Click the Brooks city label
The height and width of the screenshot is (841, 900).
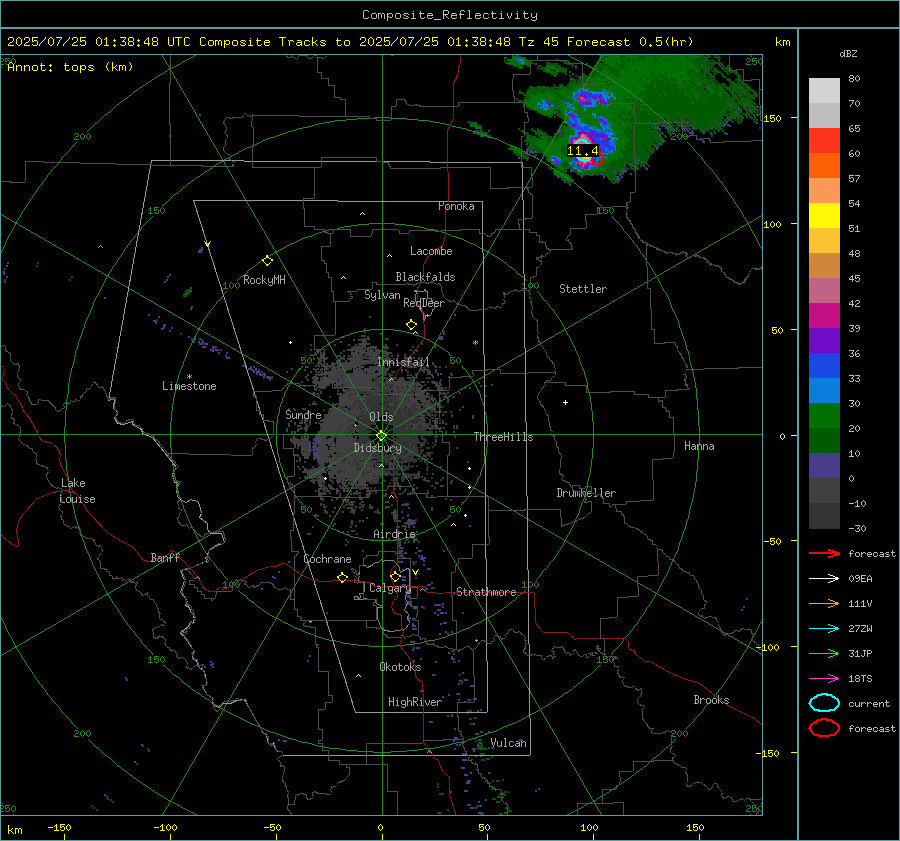(711, 700)
